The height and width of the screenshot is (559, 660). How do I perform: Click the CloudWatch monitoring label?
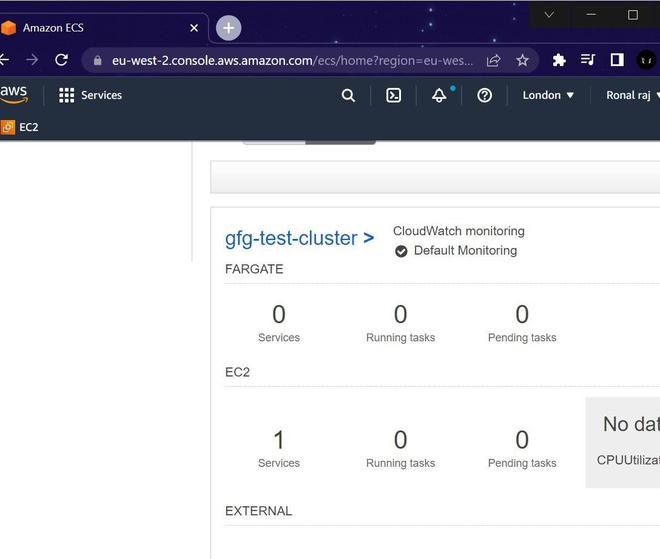[459, 231]
